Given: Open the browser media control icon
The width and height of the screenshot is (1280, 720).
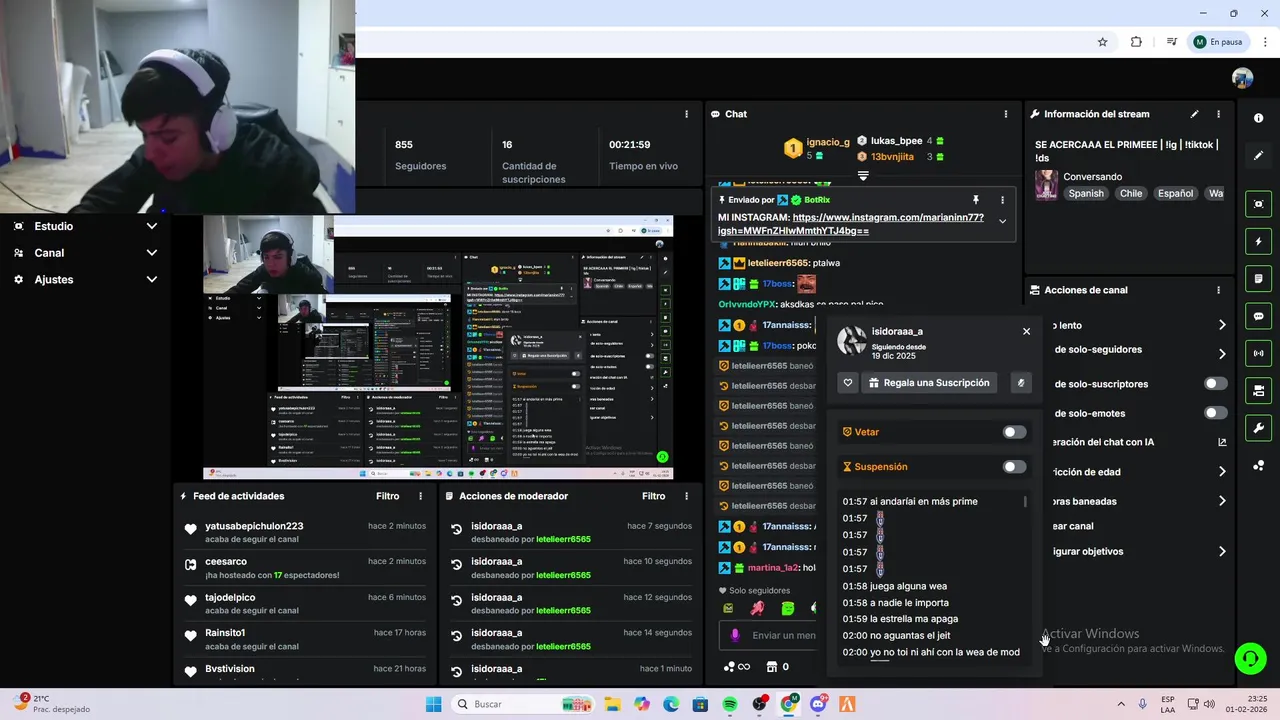Looking at the screenshot, I should pyautogui.click(x=1171, y=42).
